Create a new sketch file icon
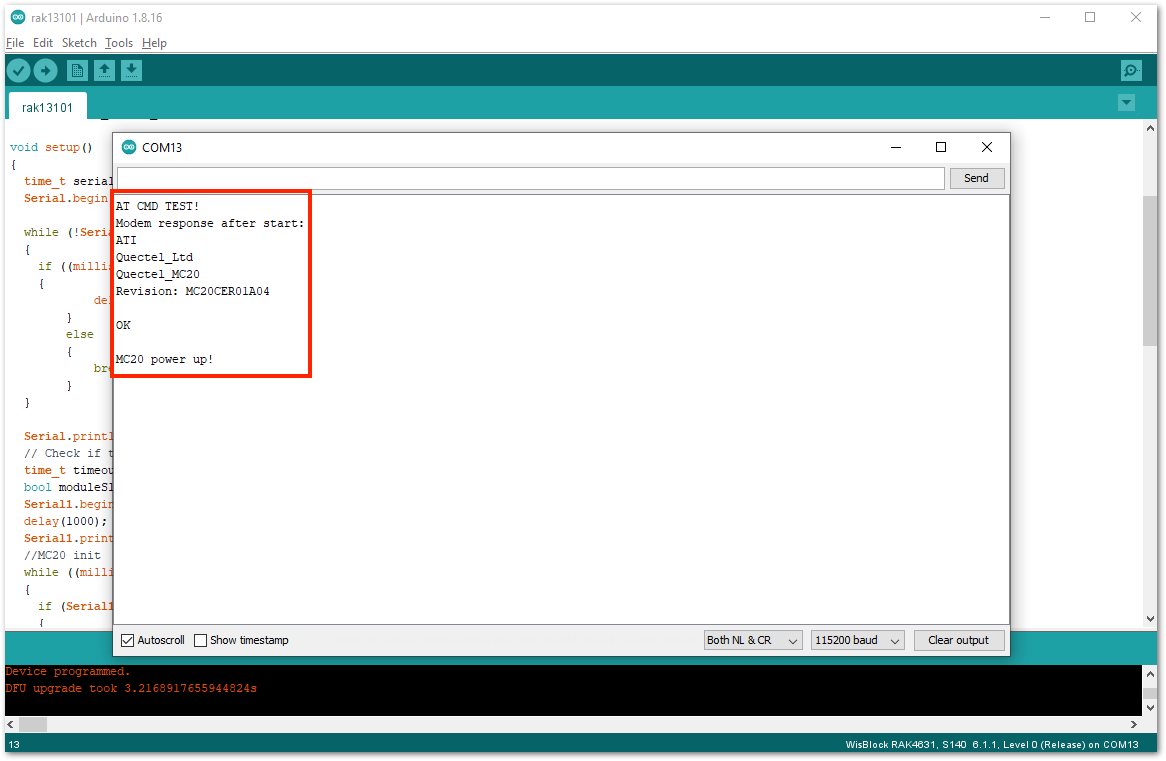This screenshot has width=1166, height=761. pos(77,71)
